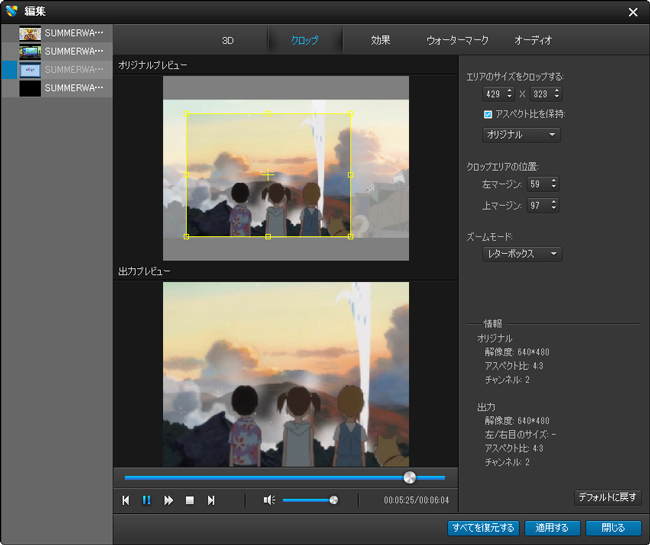Screen dimensions: 650x545
Task: Switch to the 3D tab
Action: [x=227, y=40]
